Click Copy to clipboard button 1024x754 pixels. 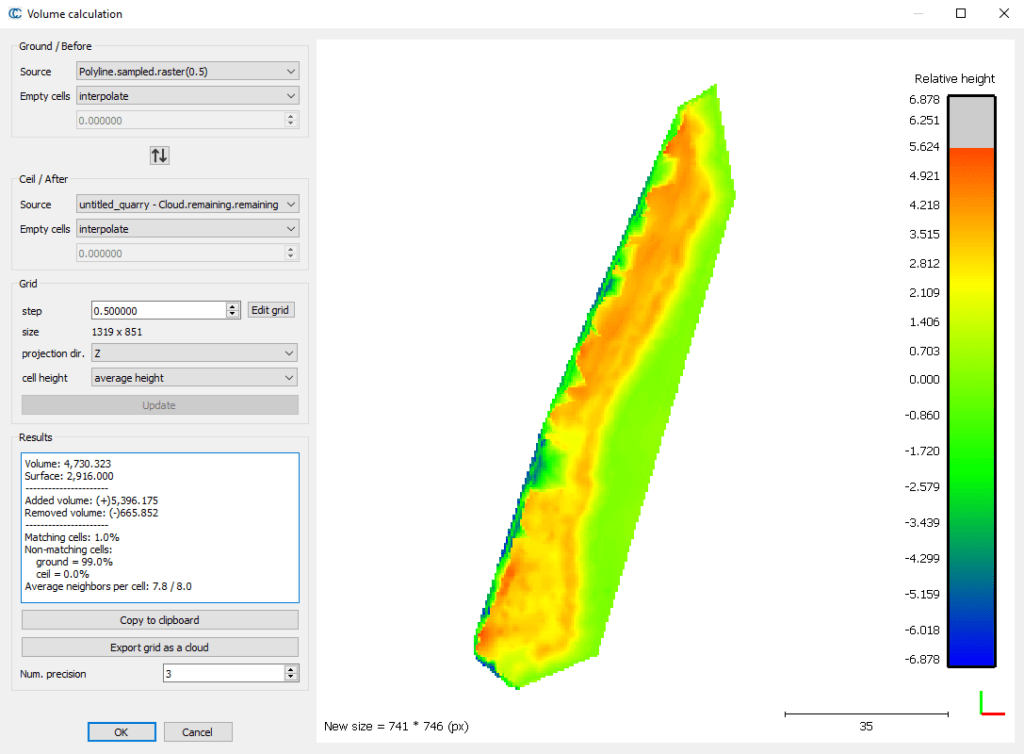coord(160,620)
